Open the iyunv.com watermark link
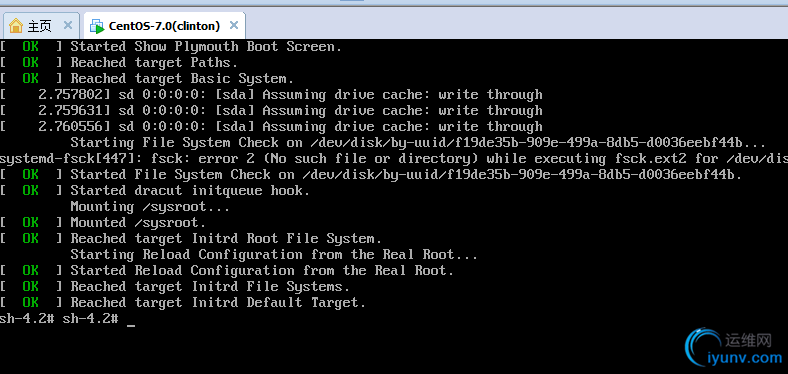788x374 pixels. click(744, 358)
